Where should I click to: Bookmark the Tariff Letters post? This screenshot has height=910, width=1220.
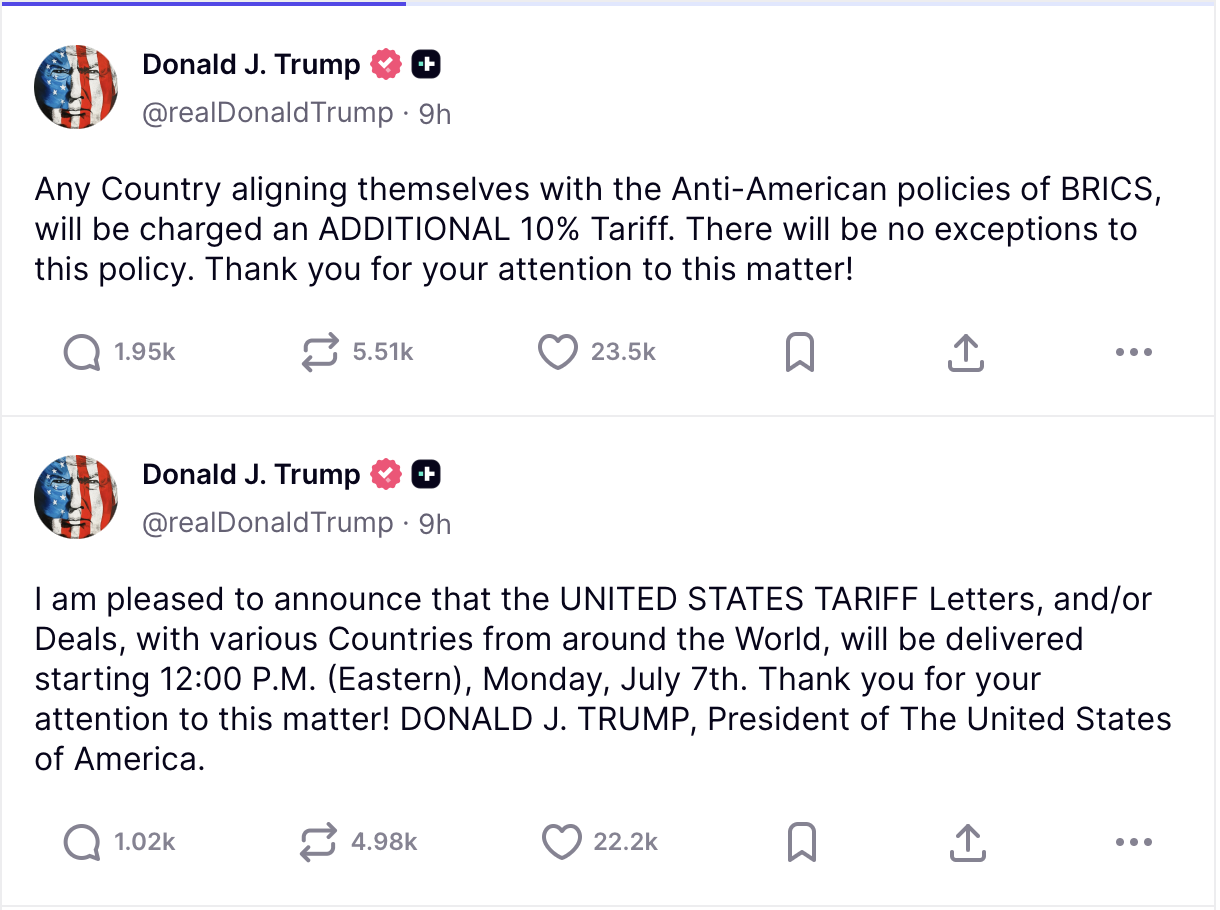tap(802, 842)
